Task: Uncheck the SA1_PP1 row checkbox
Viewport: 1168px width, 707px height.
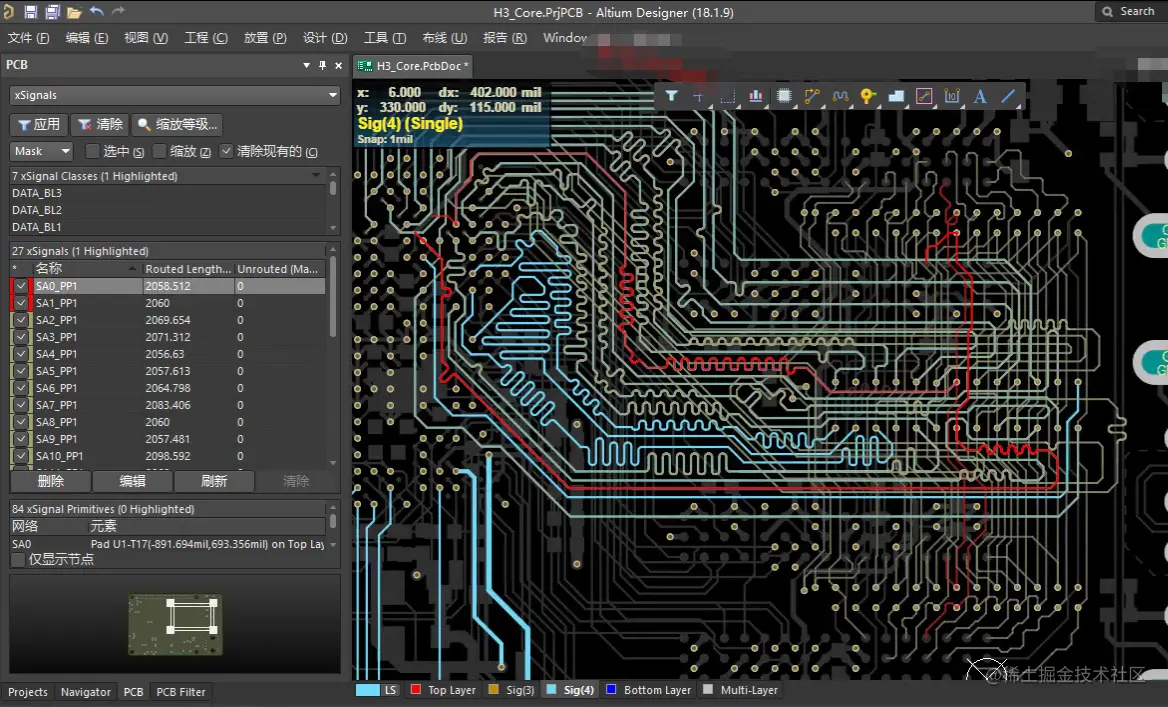Action: pyautogui.click(x=21, y=303)
